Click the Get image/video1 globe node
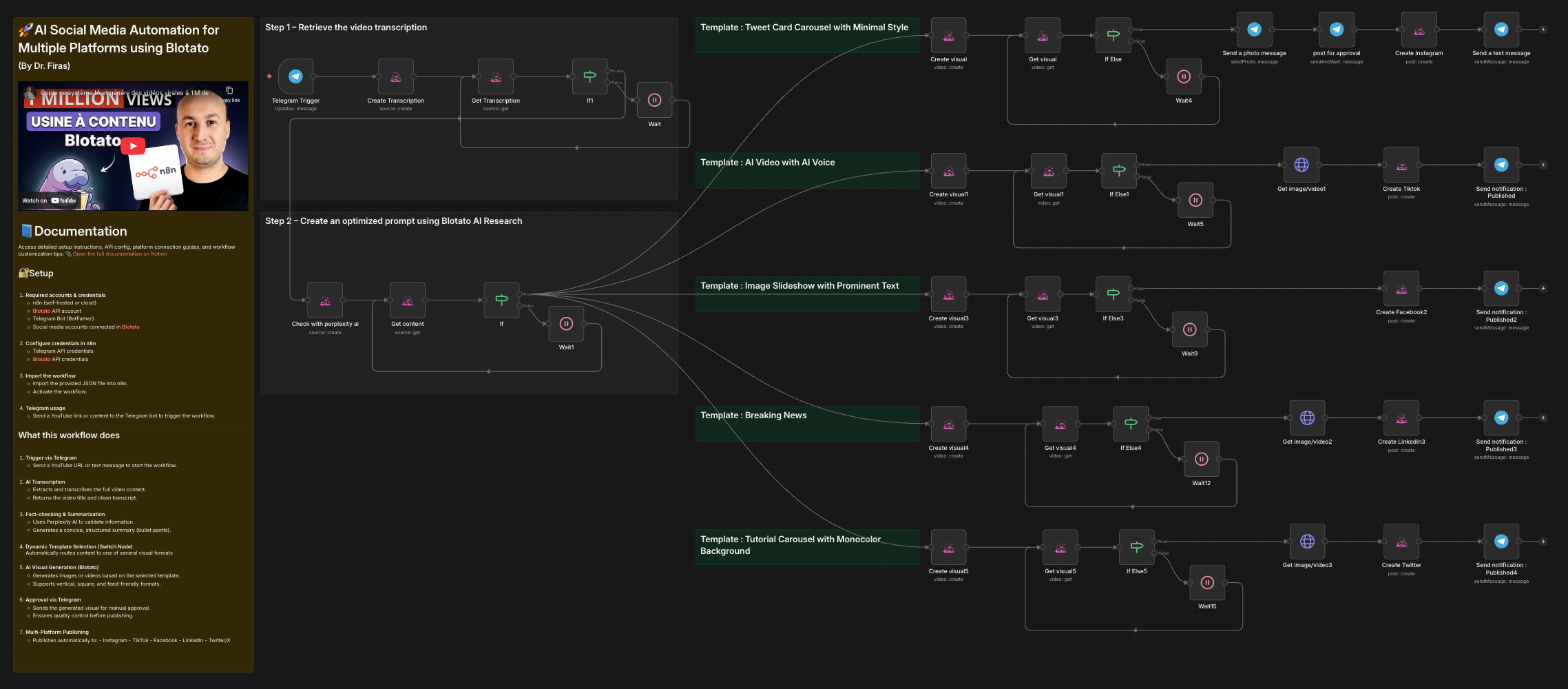1568x689 pixels. (1300, 165)
